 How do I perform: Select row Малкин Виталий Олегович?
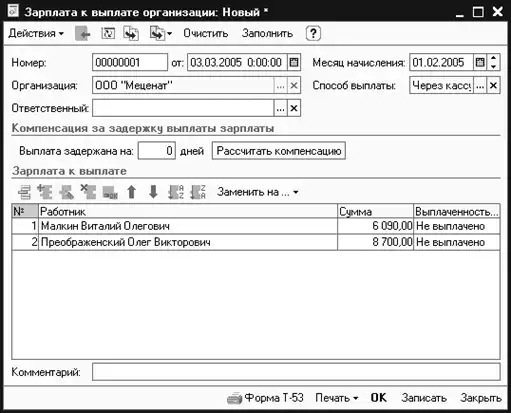point(256,226)
